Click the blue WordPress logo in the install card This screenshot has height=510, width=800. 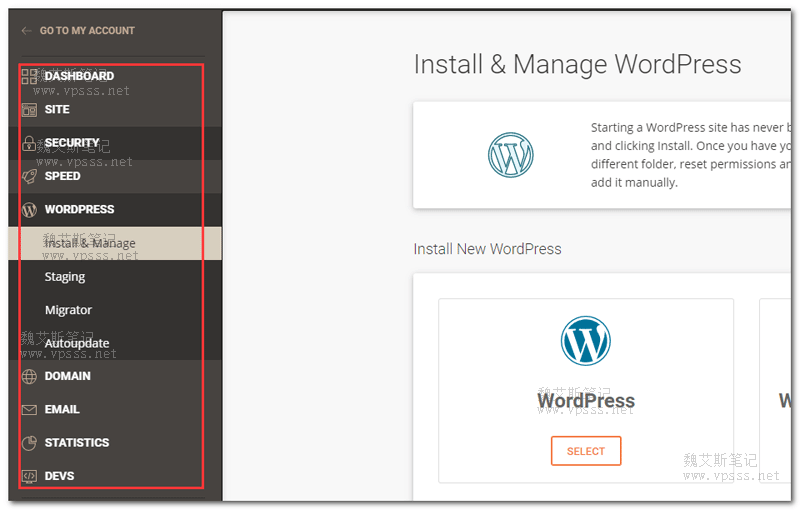(x=586, y=341)
